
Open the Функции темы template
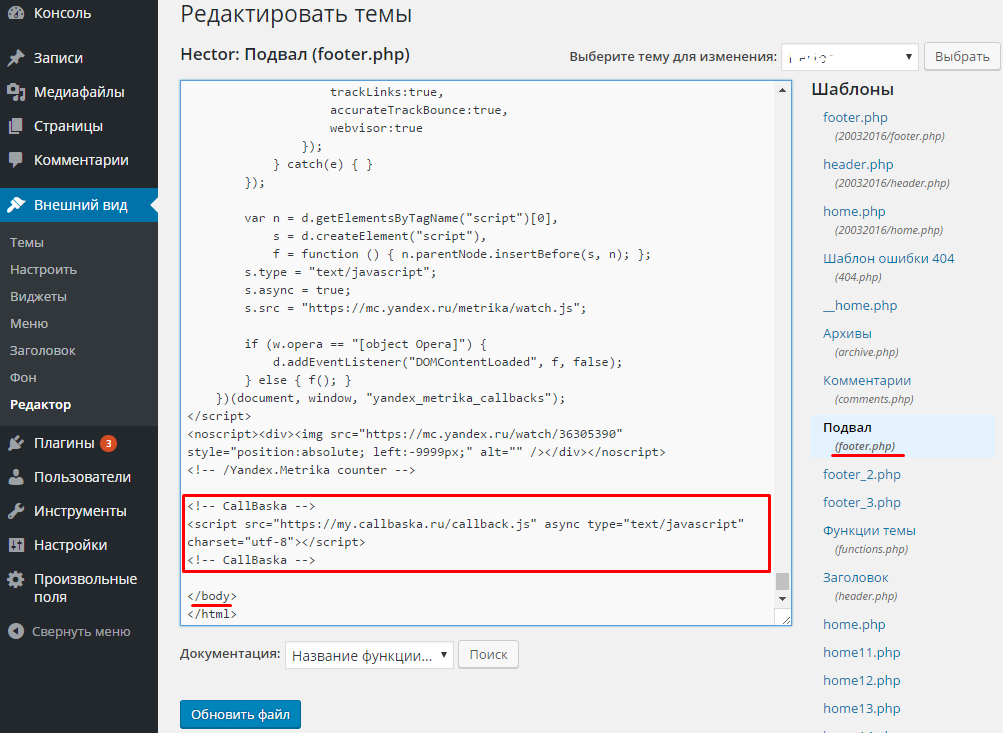pos(869,531)
